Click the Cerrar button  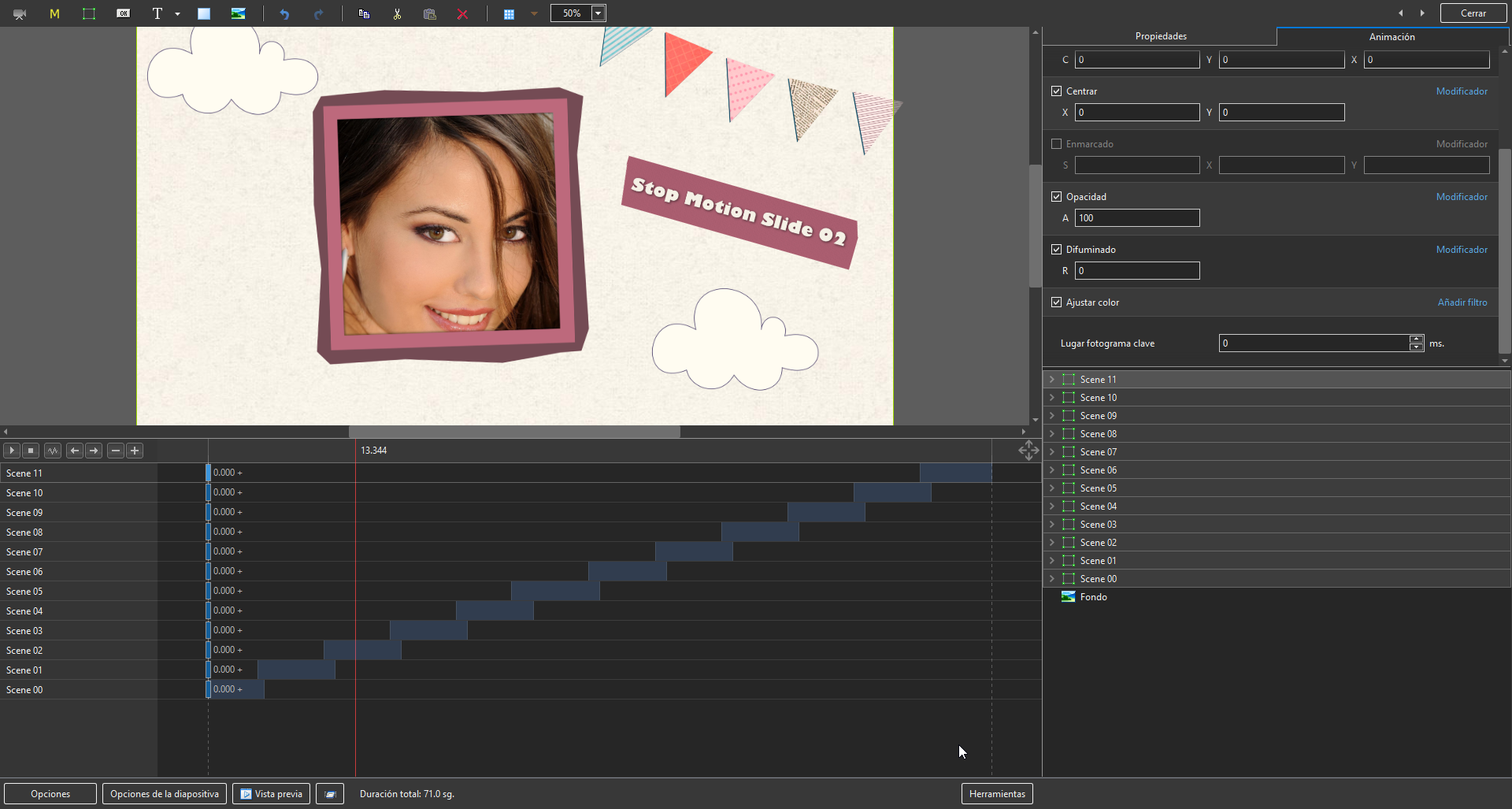tap(1473, 13)
